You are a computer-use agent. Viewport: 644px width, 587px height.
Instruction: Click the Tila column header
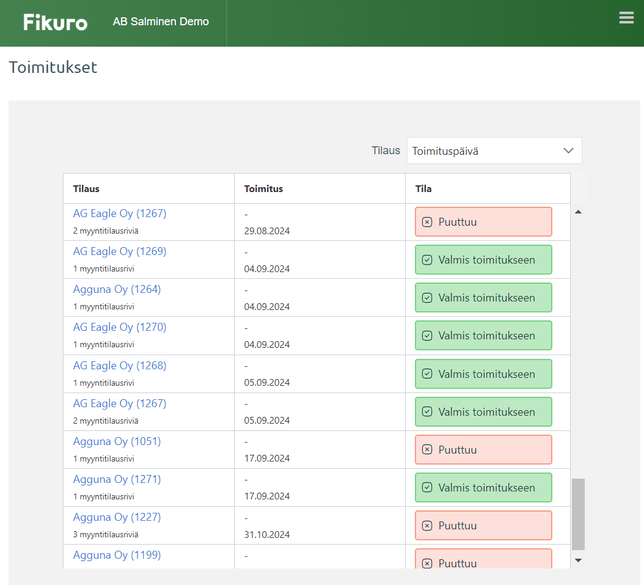tap(424, 188)
